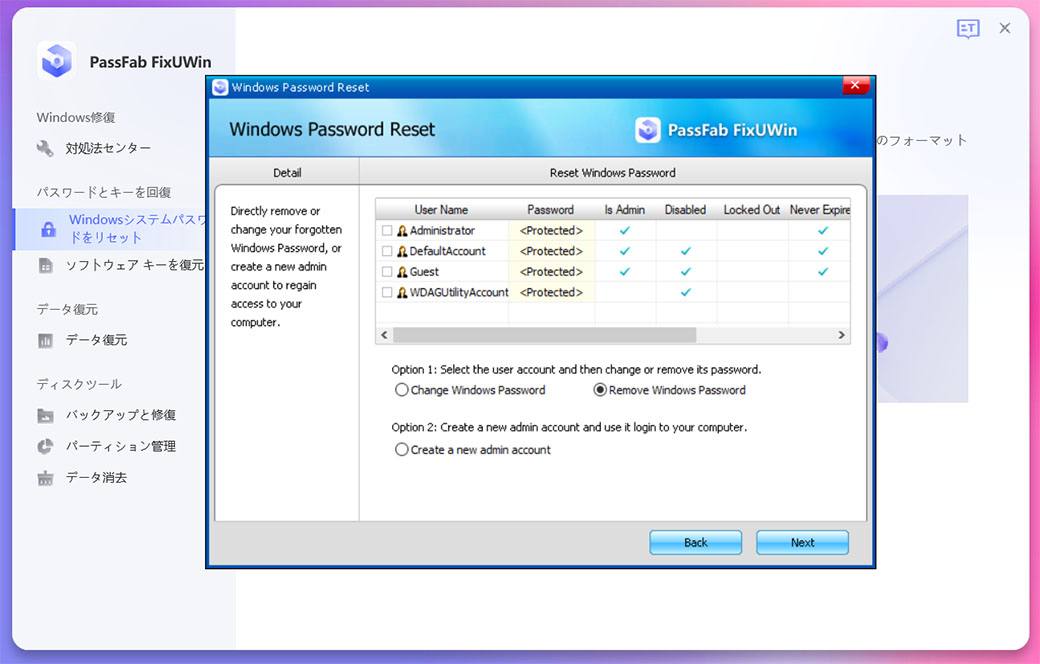The height and width of the screenshot is (664, 1040).
Task: Check the Administrator account checkbox
Action: [x=386, y=230]
